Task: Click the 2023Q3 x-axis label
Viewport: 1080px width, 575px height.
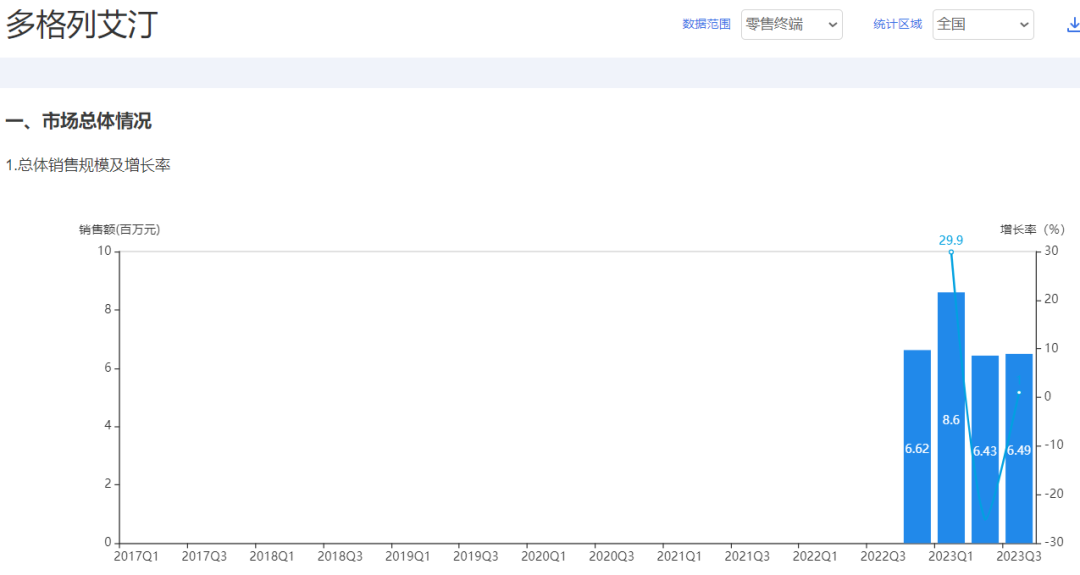Action: (1019, 556)
